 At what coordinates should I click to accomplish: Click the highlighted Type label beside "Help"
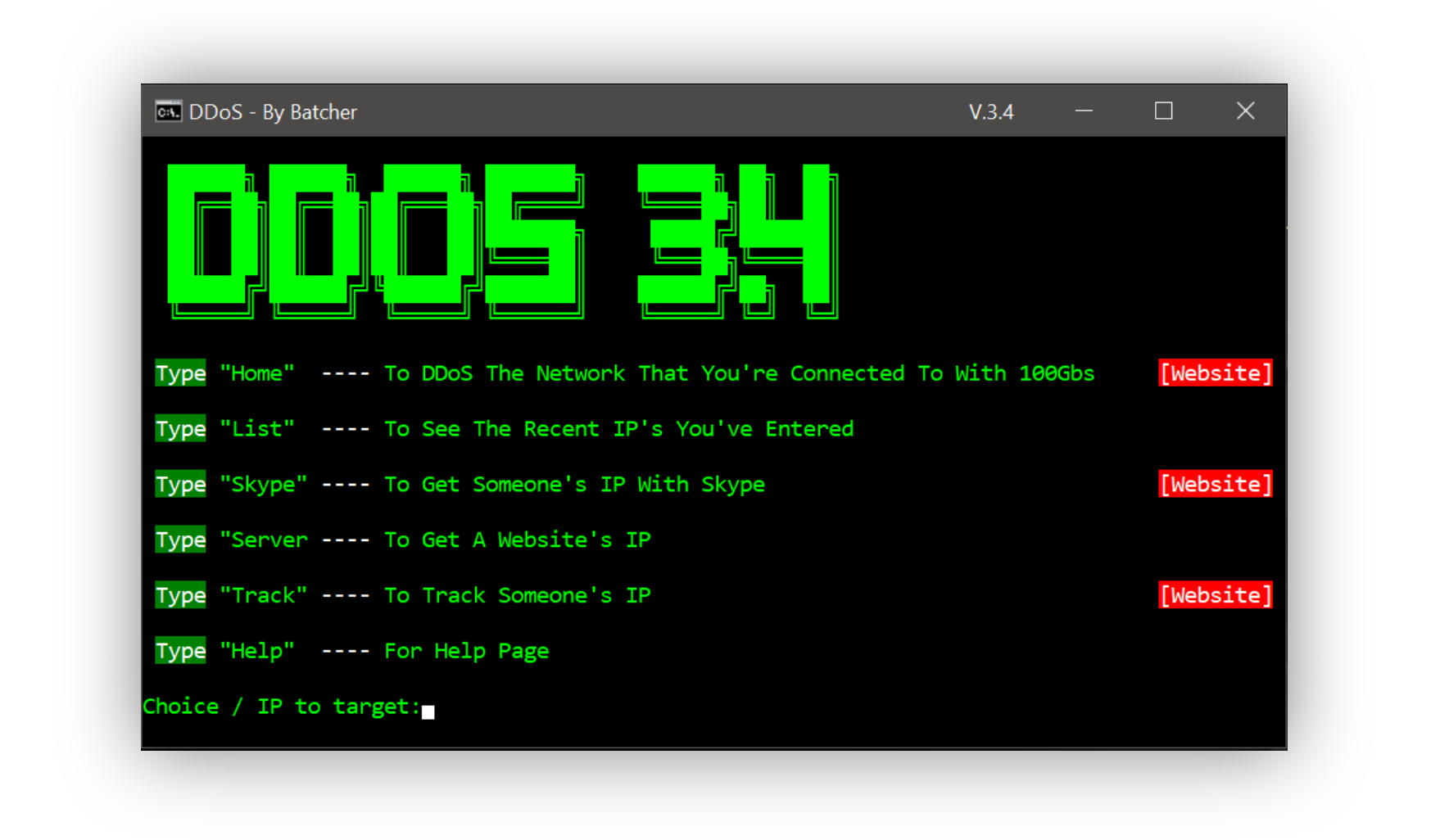pos(181,651)
